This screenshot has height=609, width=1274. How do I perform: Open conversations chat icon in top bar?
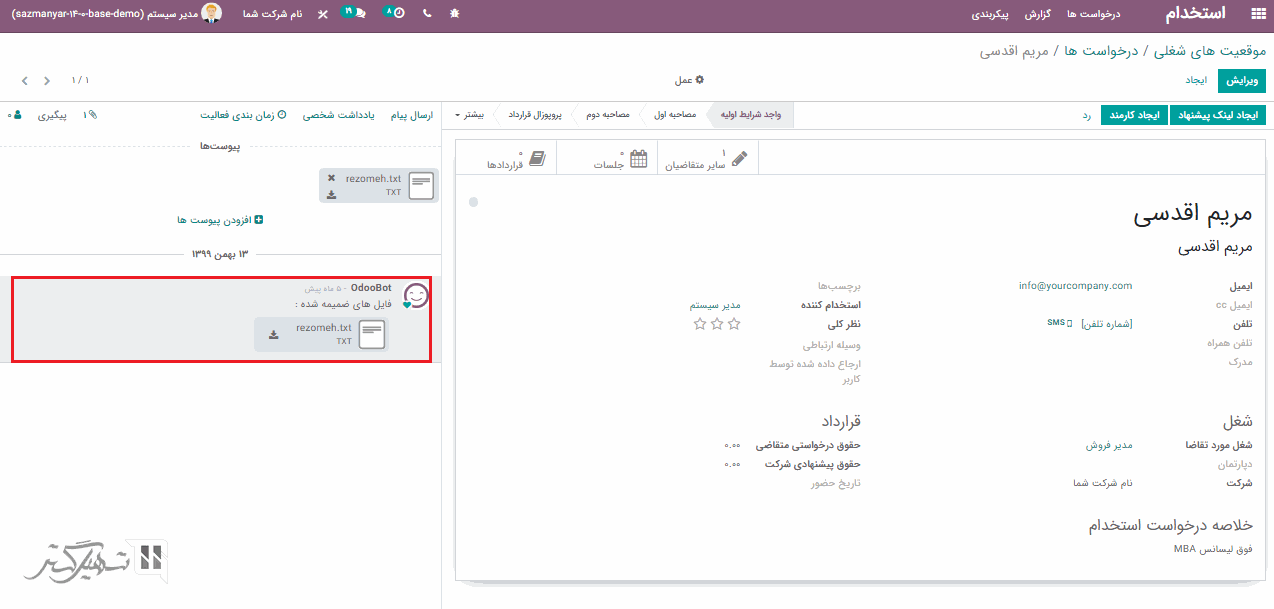coord(354,14)
